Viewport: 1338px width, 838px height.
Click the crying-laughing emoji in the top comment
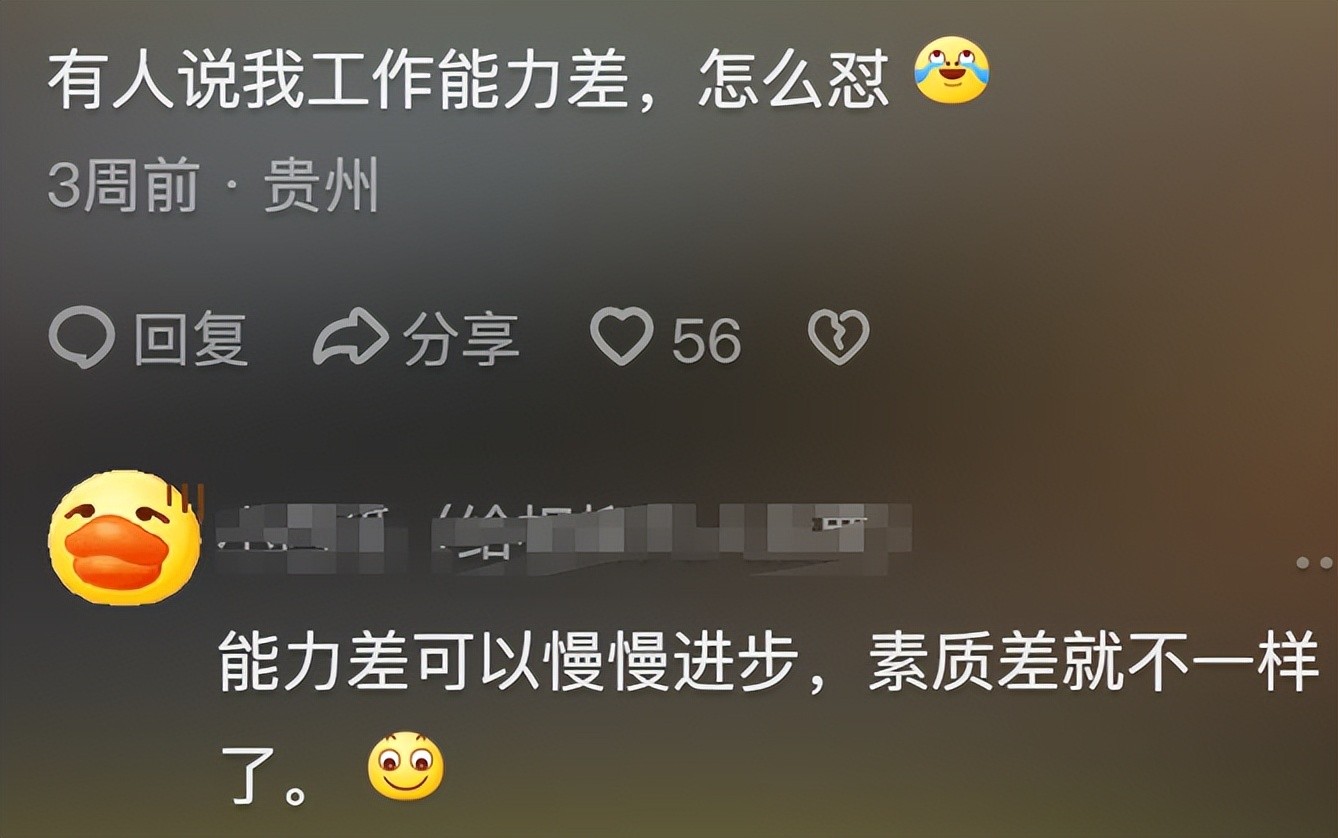[x=951, y=70]
